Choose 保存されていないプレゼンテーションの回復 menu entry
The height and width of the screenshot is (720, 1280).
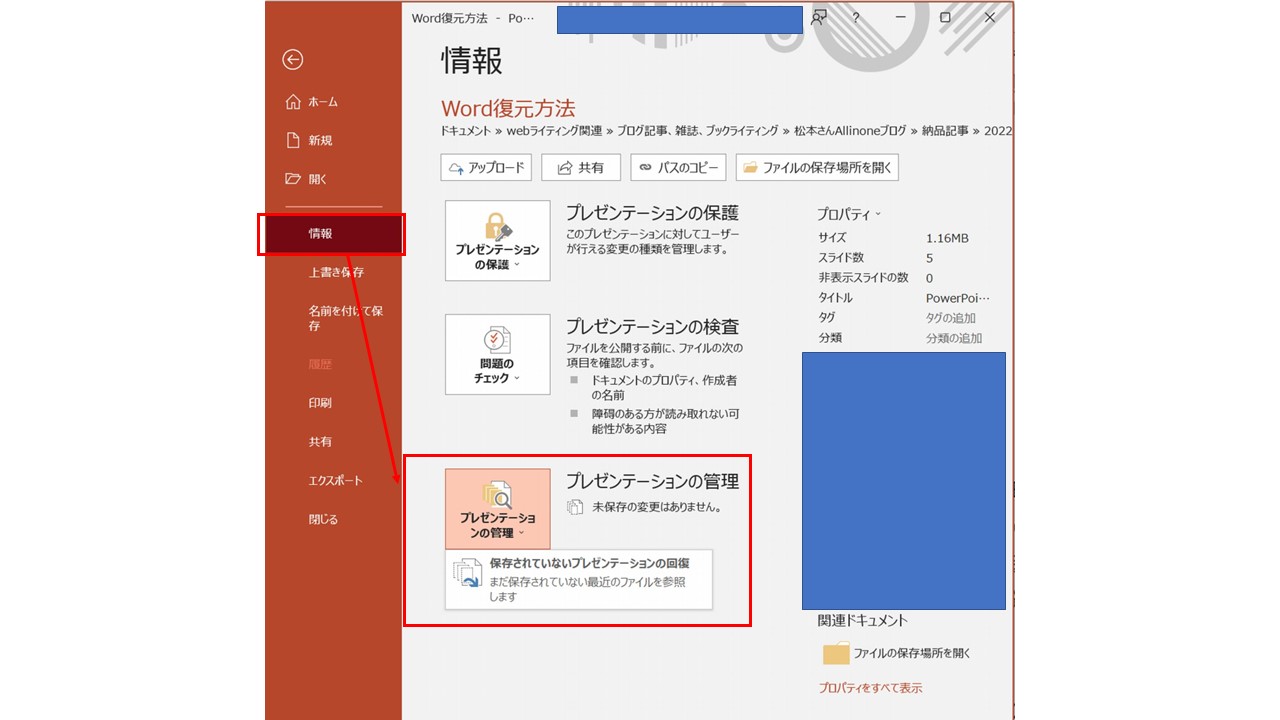coord(579,579)
